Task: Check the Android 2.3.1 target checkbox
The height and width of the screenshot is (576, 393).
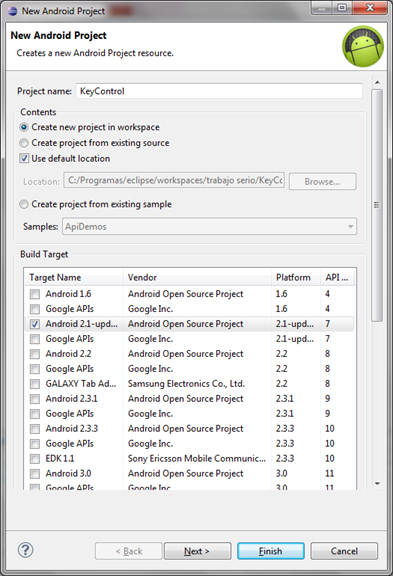Action: [x=35, y=399]
